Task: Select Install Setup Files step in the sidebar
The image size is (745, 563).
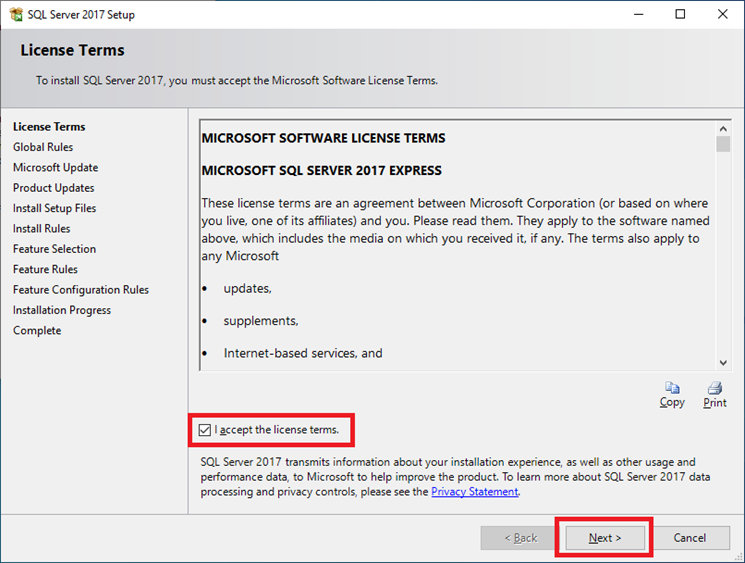Action: tap(54, 209)
